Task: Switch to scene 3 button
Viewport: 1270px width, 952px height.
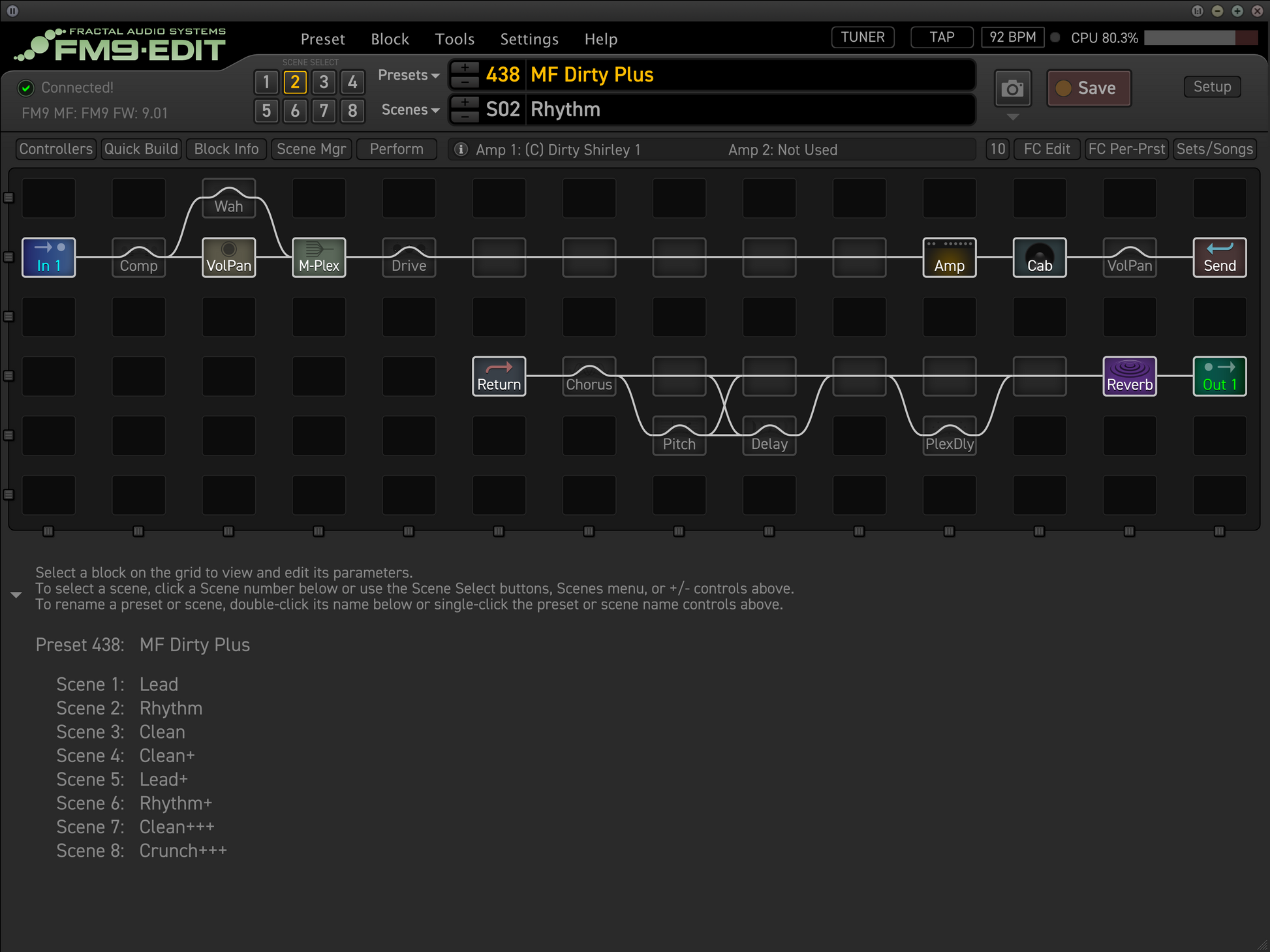Action: coord(324,82)
